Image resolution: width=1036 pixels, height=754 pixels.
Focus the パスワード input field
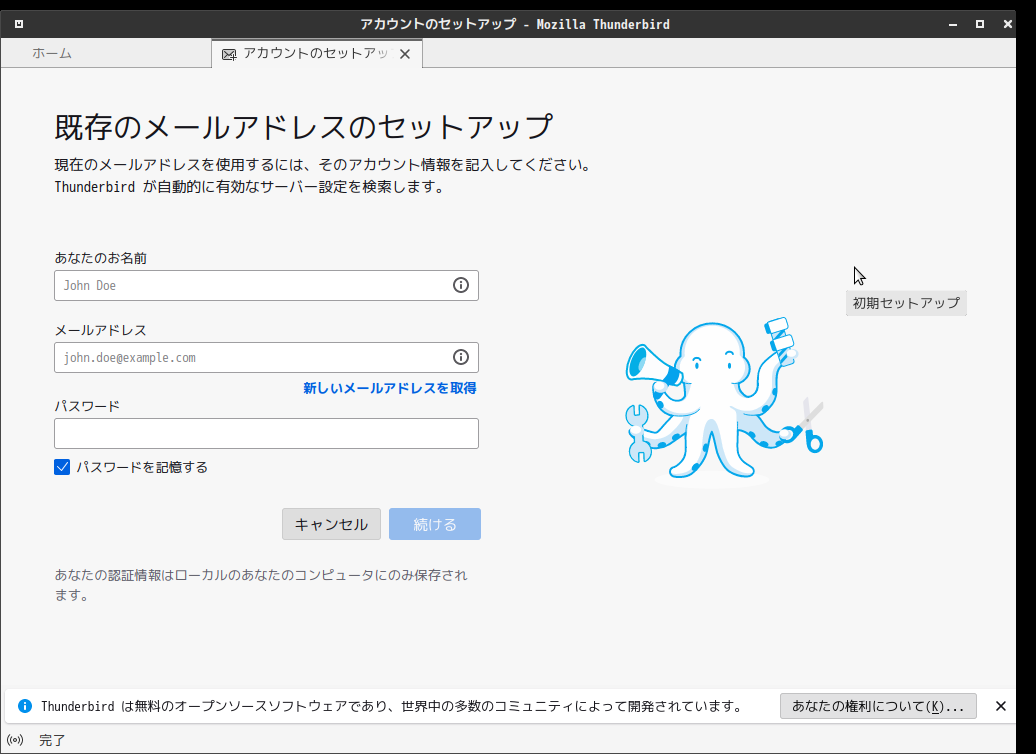266,434
